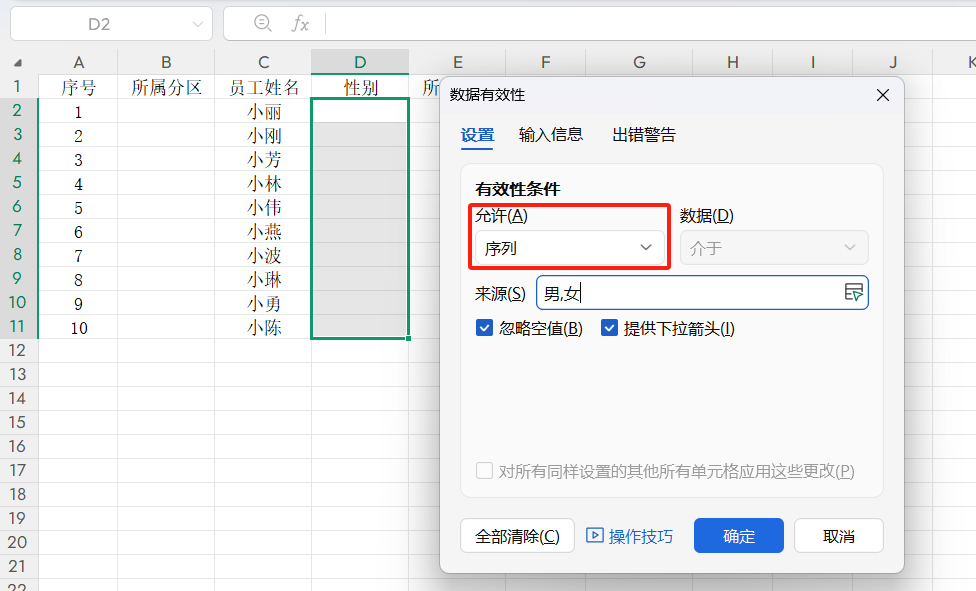Uncheck the 忽略空值 checkbox
The height and width of the screenshot is (591, 976).
[x=484, y=327]
